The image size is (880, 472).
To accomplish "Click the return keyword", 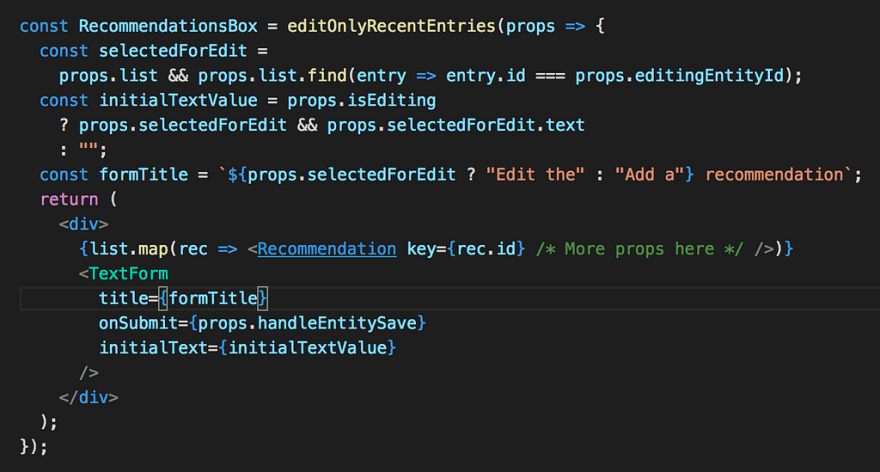I will pyautogui.click(x=69, y=199).
